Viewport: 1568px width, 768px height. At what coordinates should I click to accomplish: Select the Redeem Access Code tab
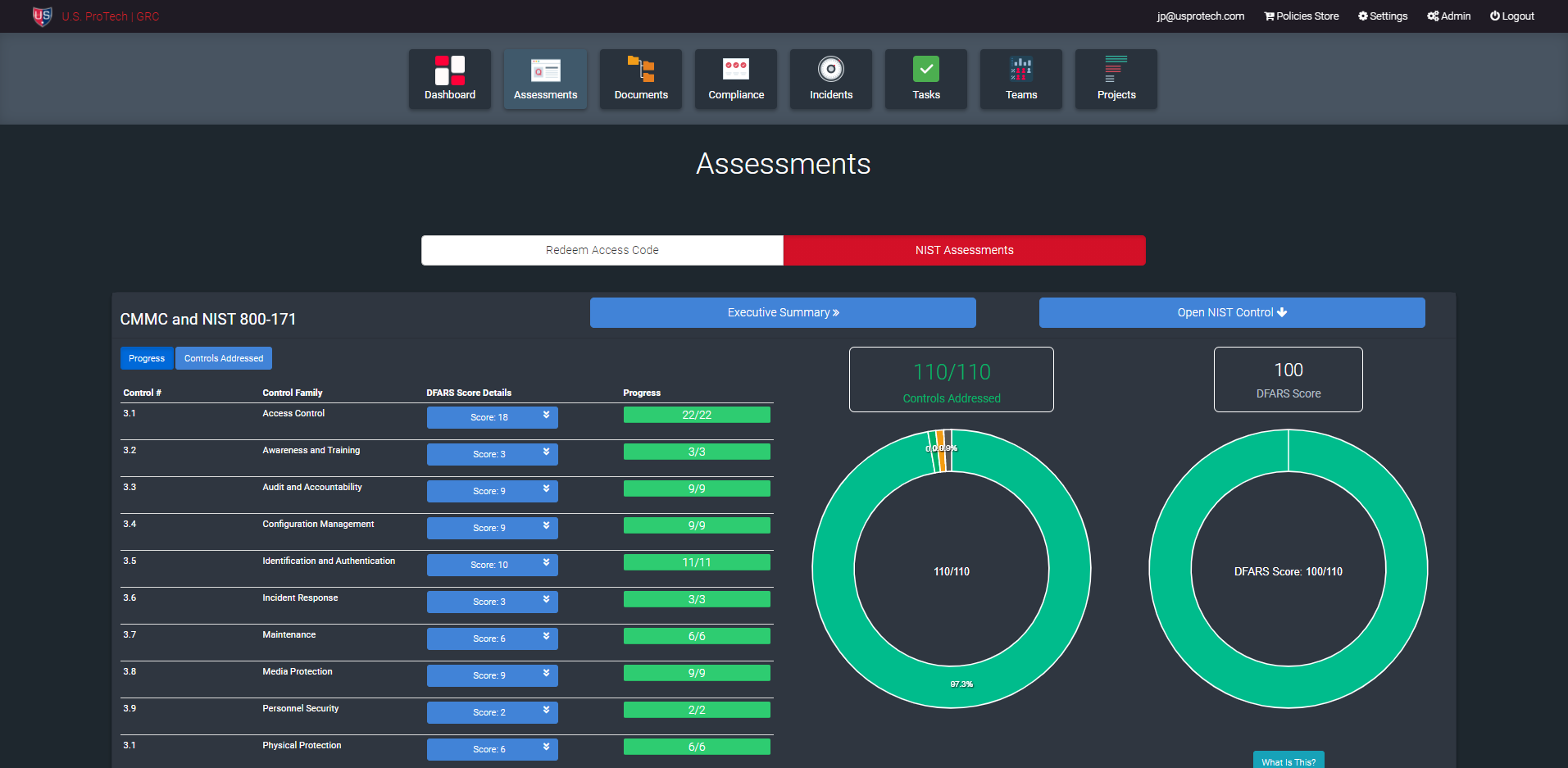pos(602,250)
